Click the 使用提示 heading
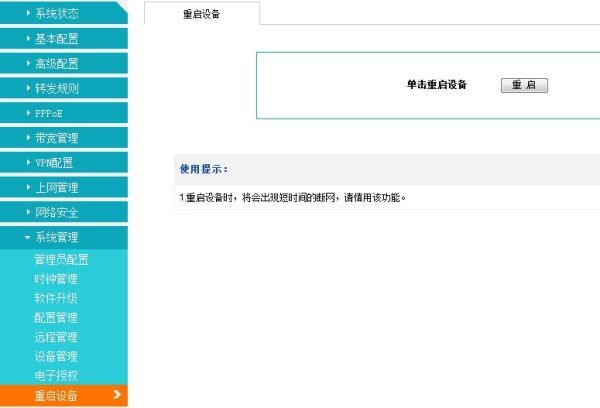 (204, 169)
